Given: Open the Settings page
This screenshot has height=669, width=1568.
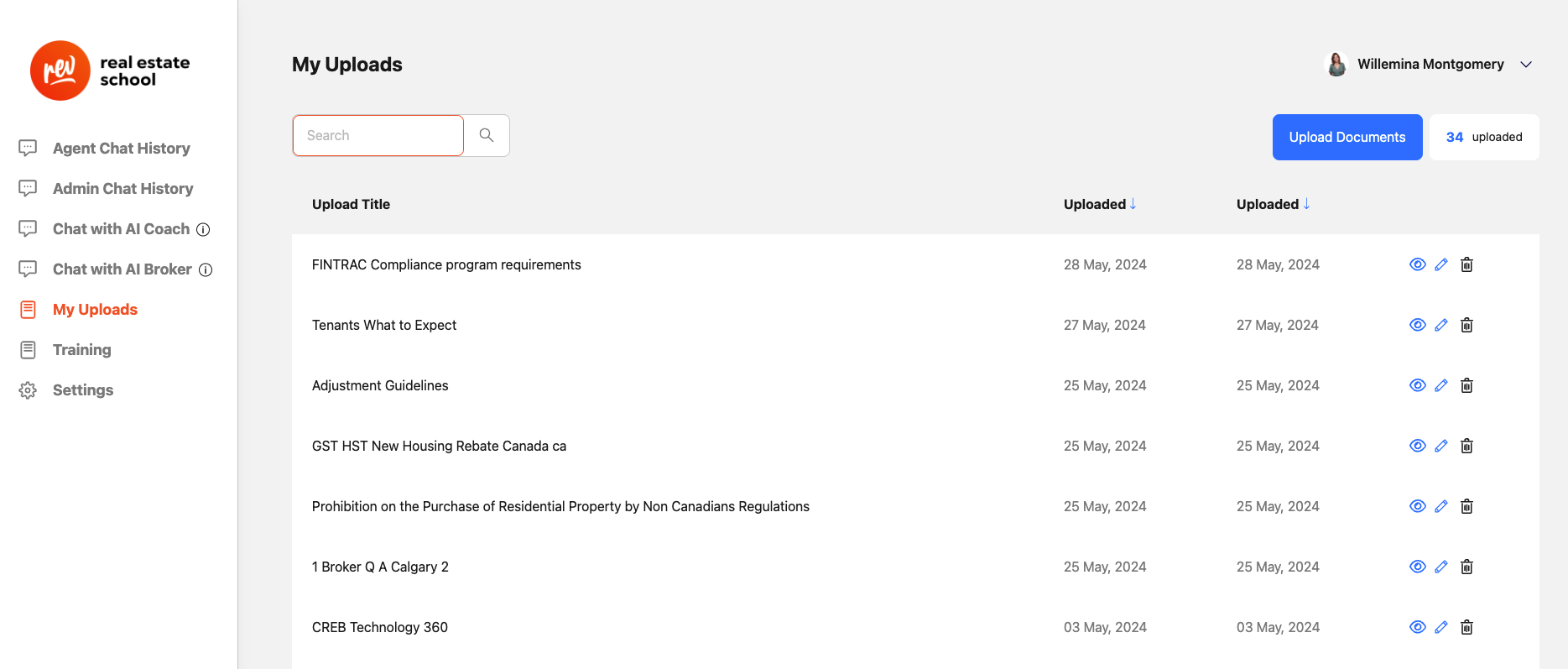Looking at the screenshot, I should point(82,390).
